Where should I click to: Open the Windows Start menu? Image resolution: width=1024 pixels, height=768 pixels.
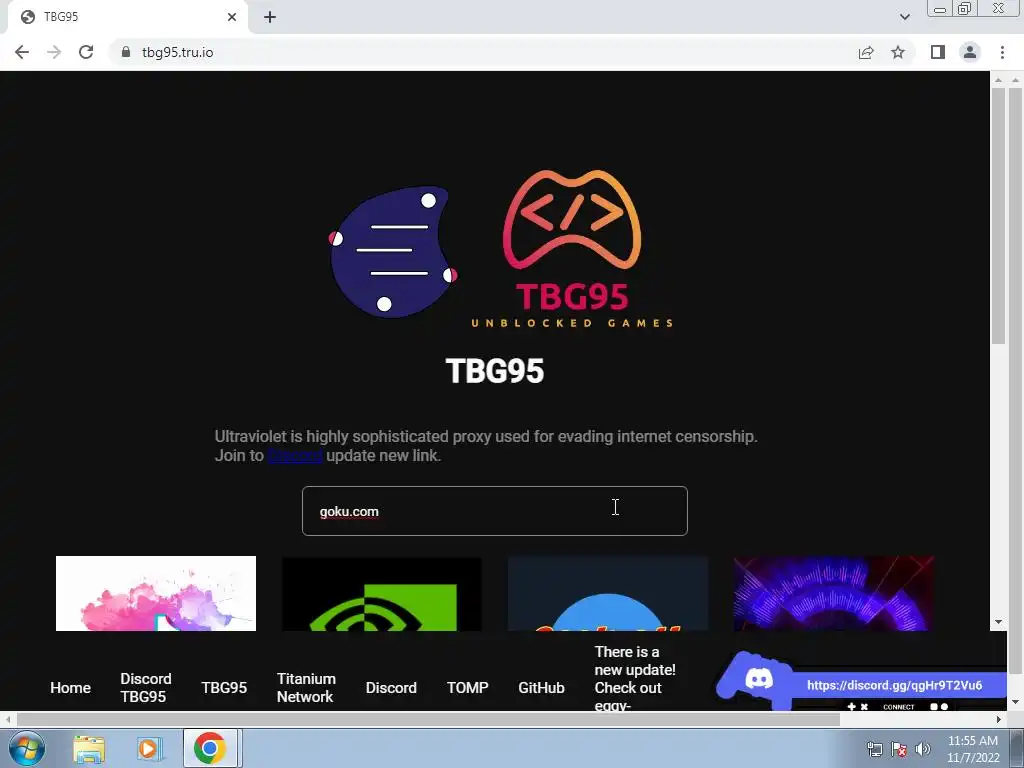point(26,748)
